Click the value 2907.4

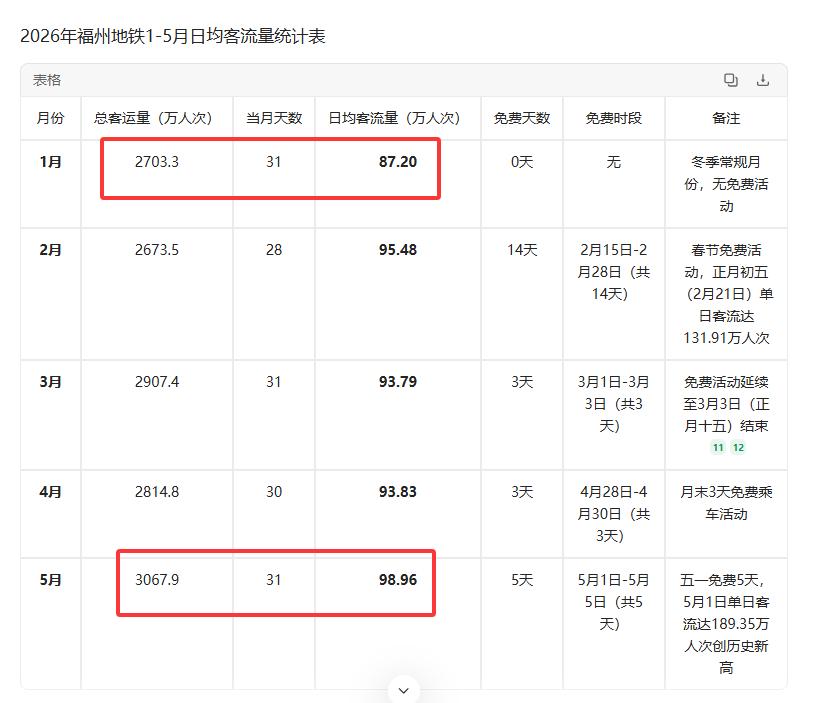(157, 382)
